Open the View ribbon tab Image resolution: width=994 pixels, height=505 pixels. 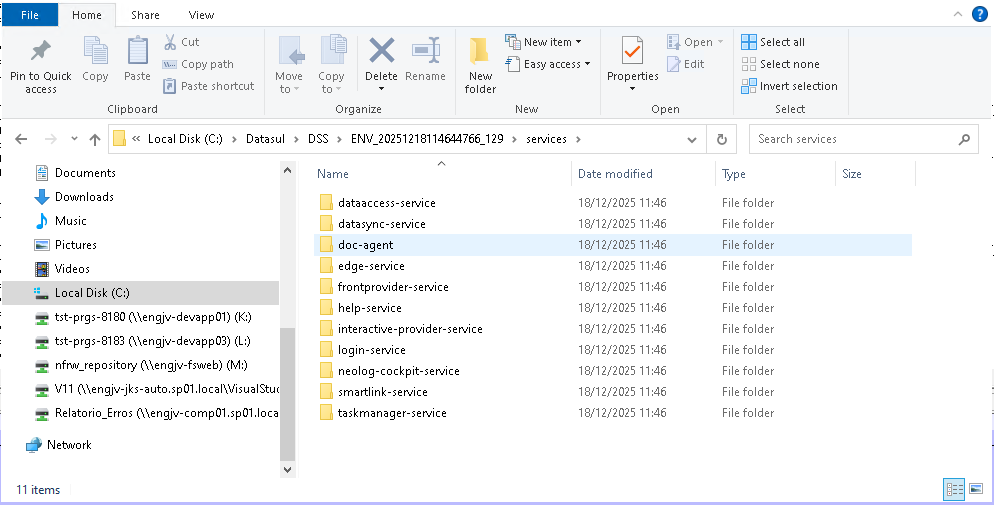pyautogui.click(x=201, y=15)
